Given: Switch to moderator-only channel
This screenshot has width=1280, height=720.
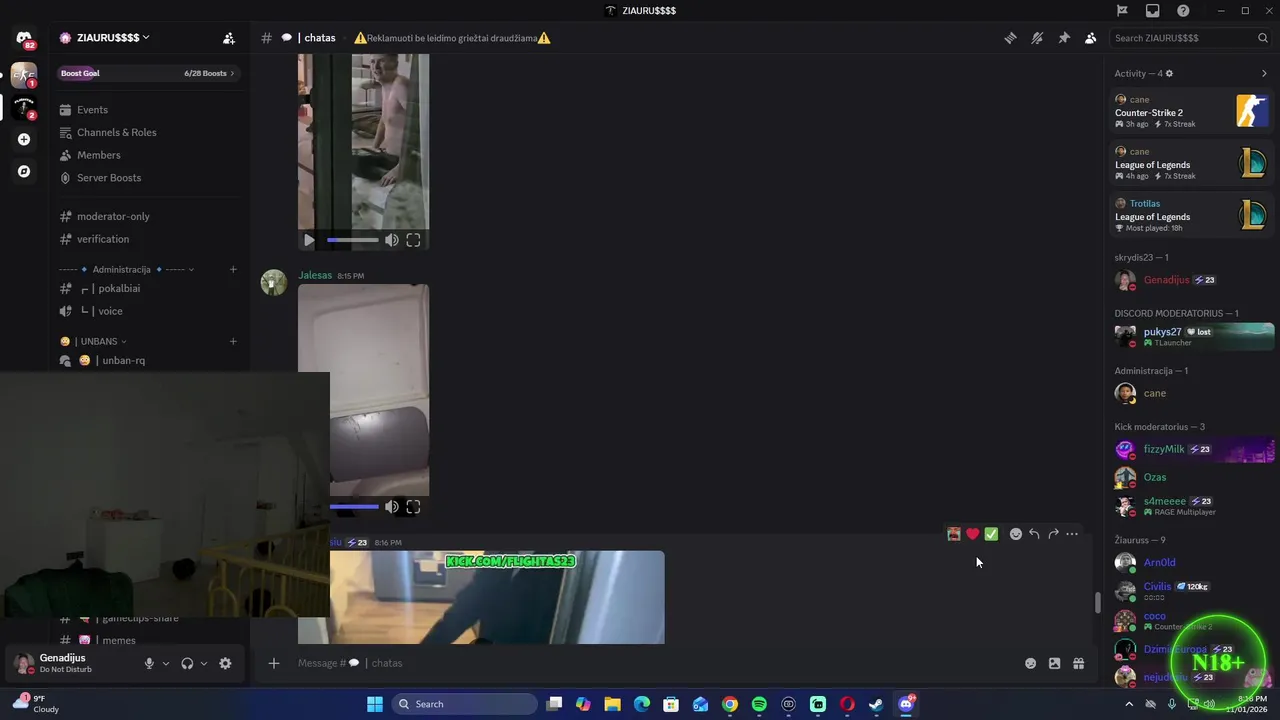Looking at the screenshot, I should coord(147,216).
